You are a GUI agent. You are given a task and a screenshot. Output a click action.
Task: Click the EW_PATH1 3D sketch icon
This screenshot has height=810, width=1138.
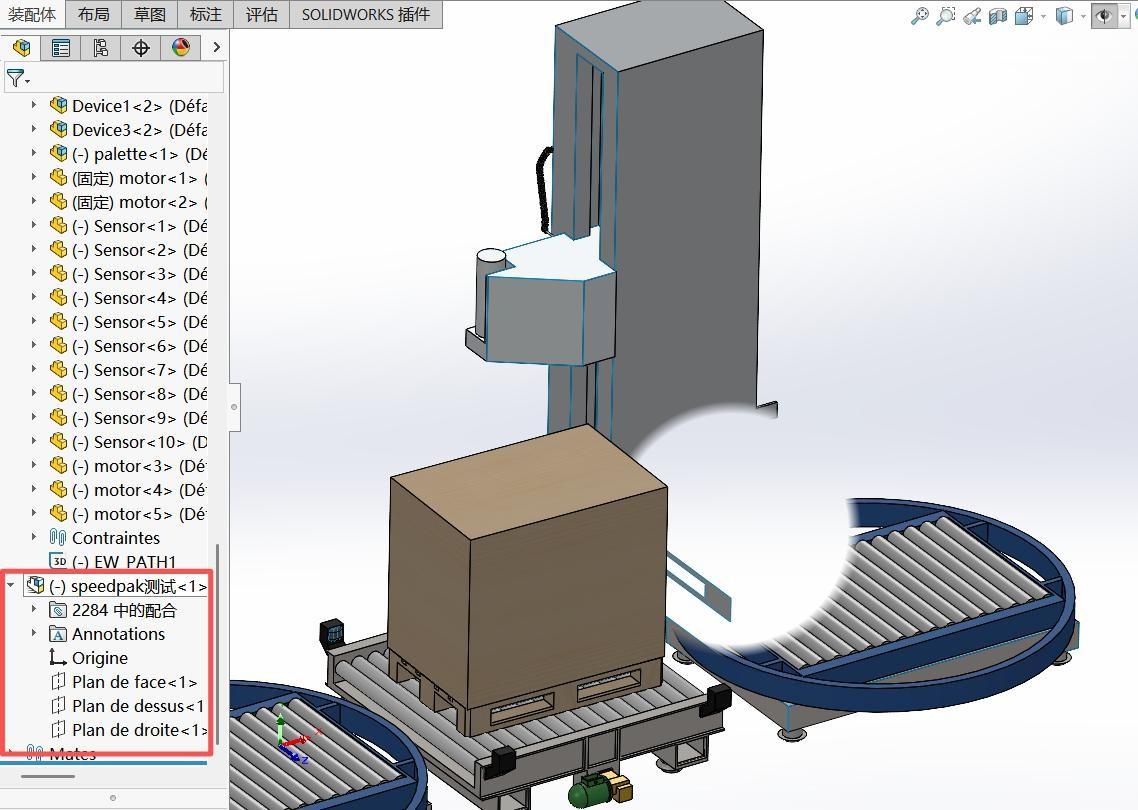58,560
